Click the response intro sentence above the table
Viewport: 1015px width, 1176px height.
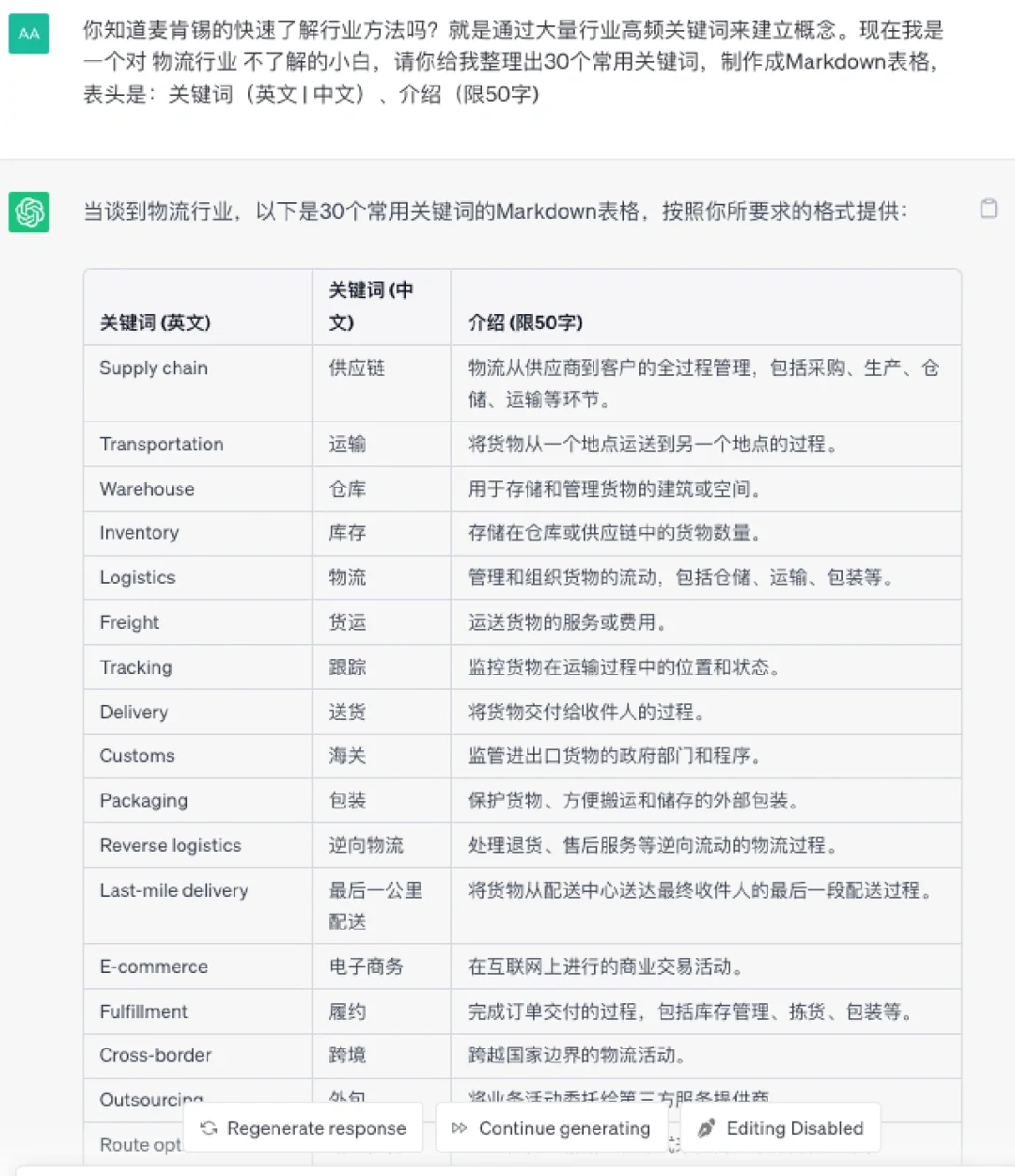click(494, 212)
